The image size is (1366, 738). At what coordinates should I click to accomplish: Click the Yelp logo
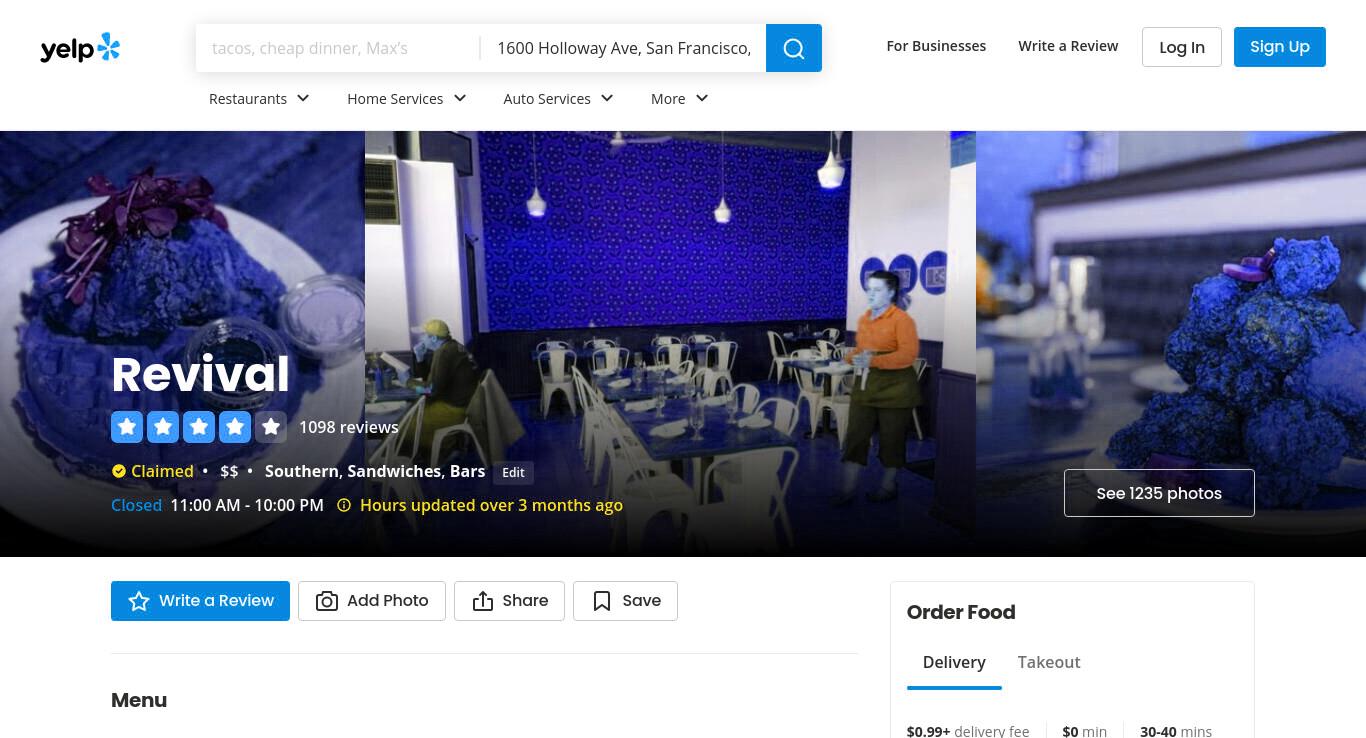click(80, 48)
